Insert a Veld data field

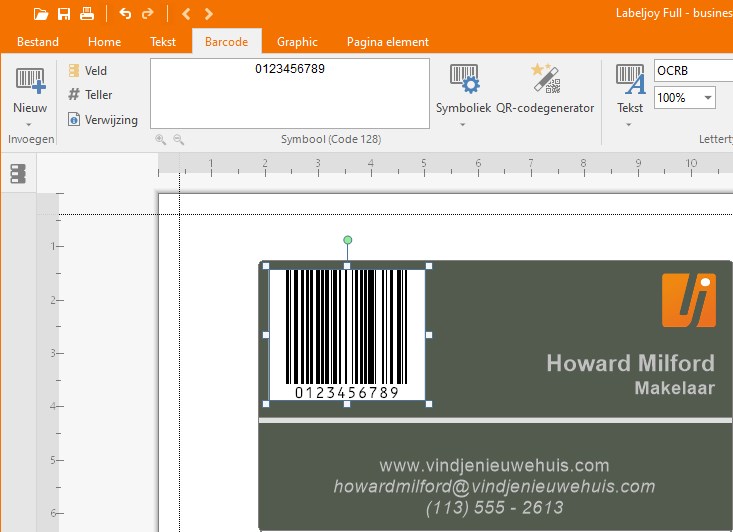[87, 71]
